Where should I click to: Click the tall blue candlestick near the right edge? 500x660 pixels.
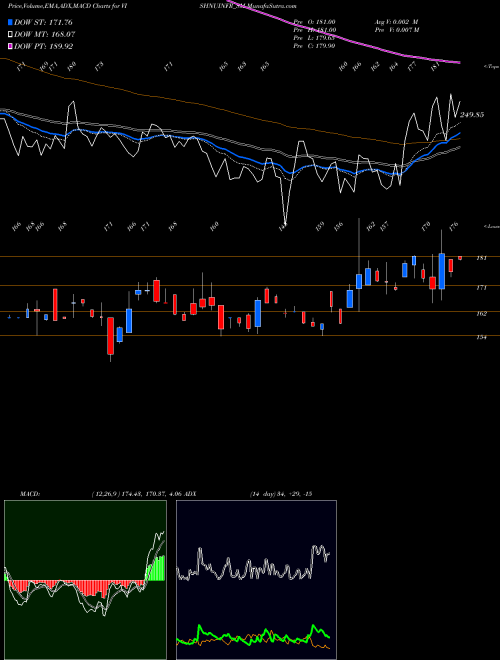[441, 271]
